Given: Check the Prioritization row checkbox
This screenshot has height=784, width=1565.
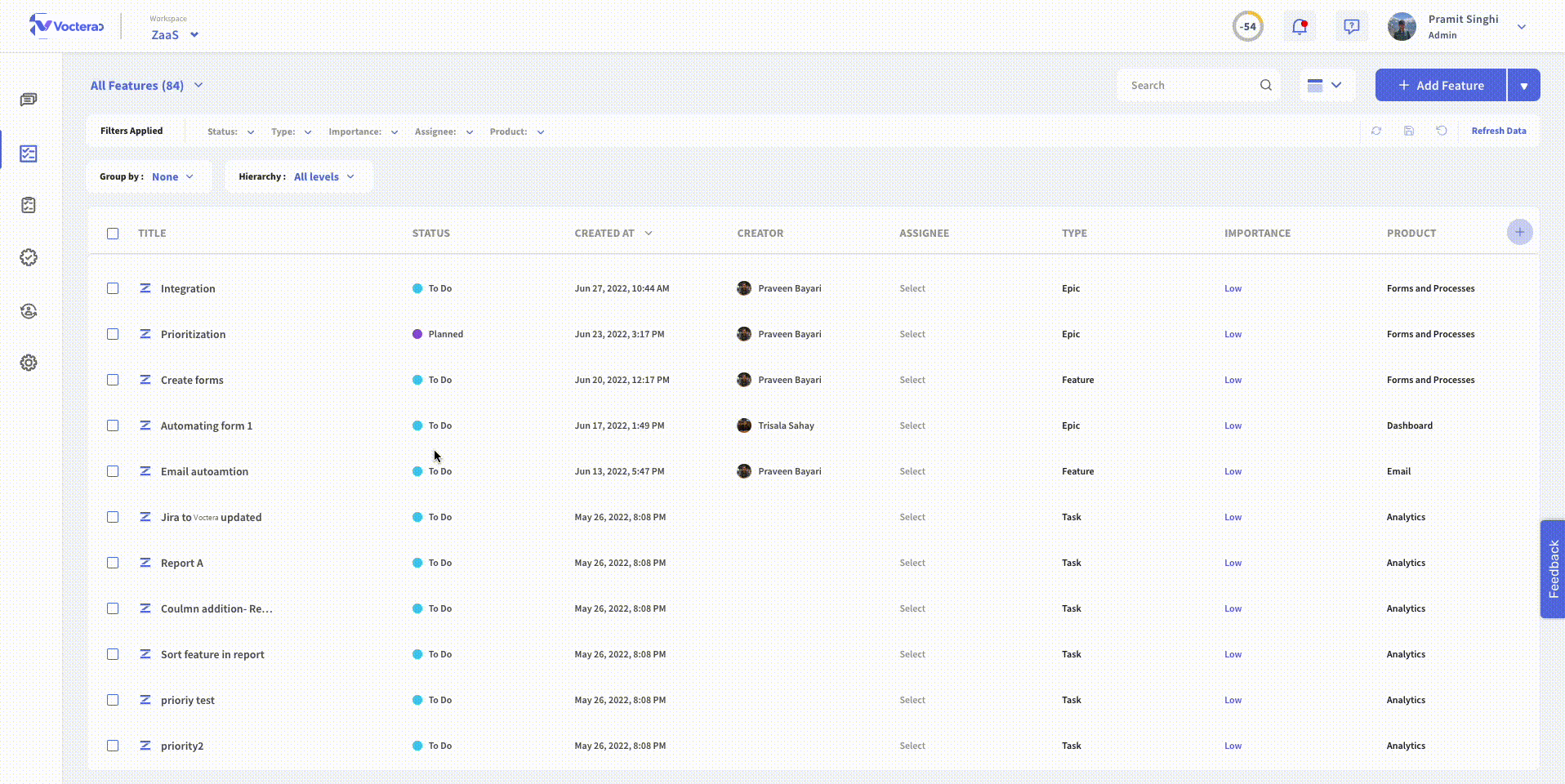Looking at the screenshot, I should (113, 334).
